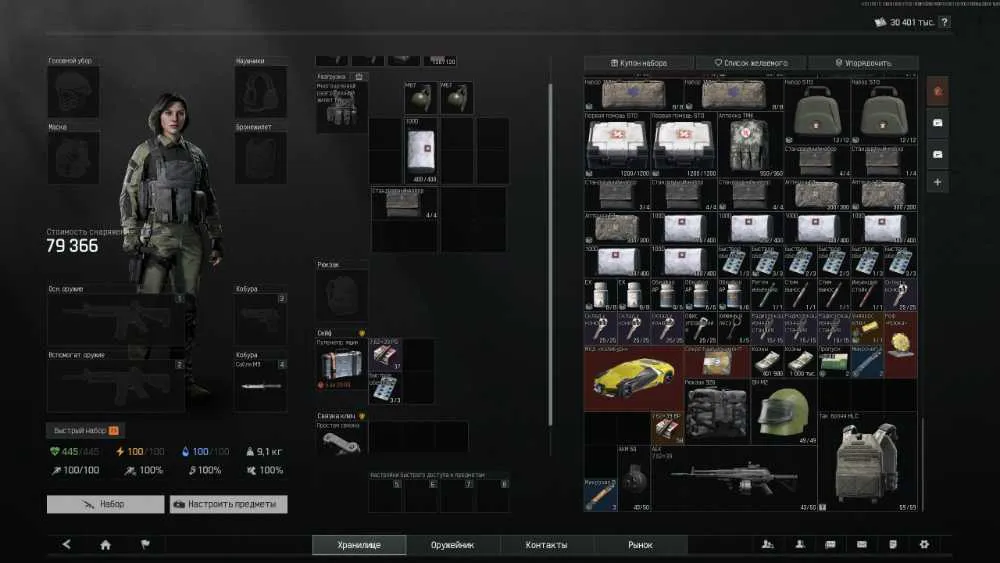Select the first M67 grenade
Viewport: 1000px width, 563px height.
(421, 98)
